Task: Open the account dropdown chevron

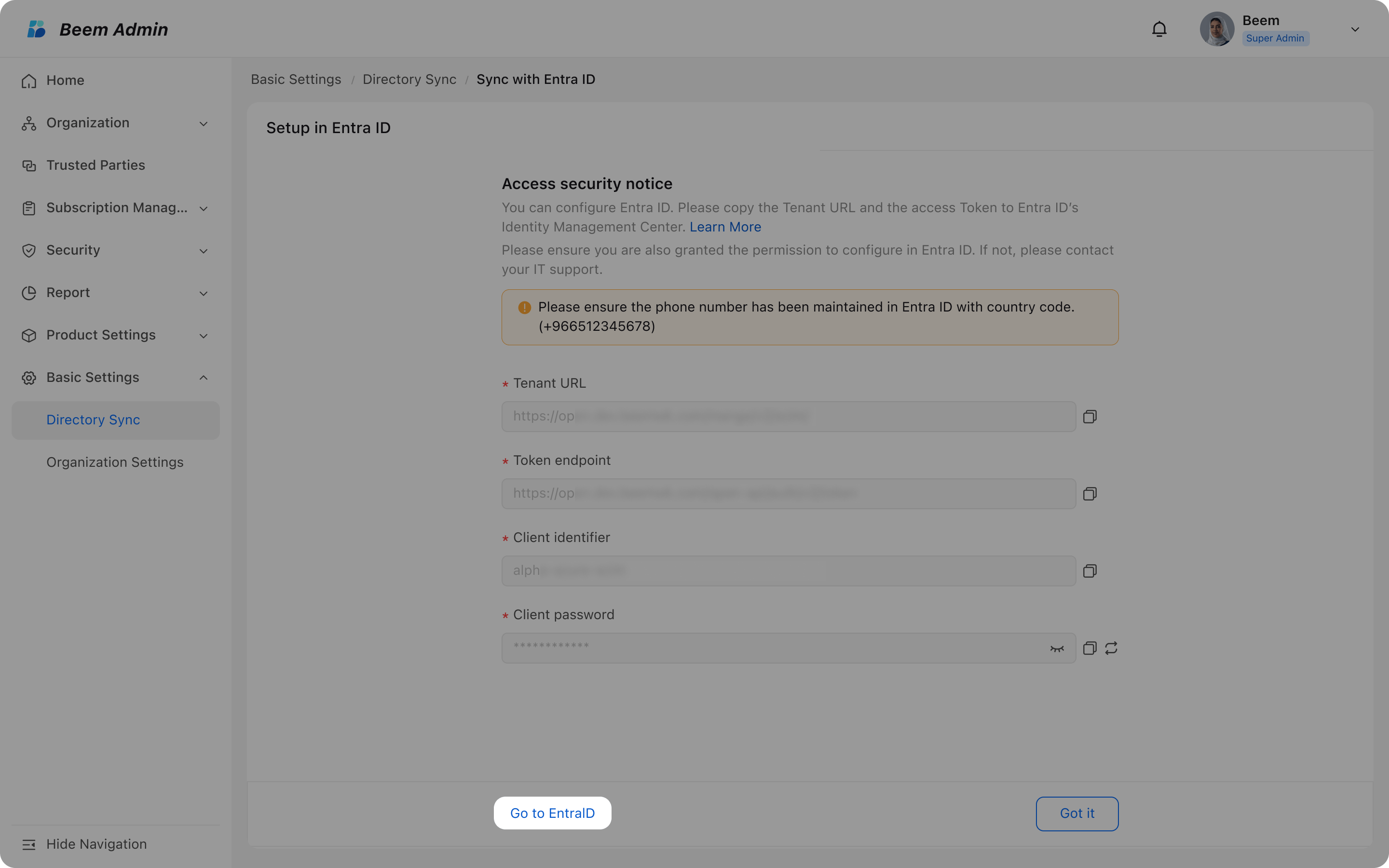Action: click(x=1355, y=29)
